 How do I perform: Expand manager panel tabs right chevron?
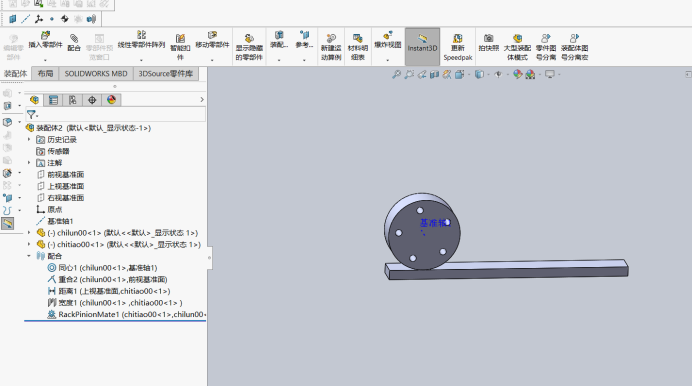[202, 100]
